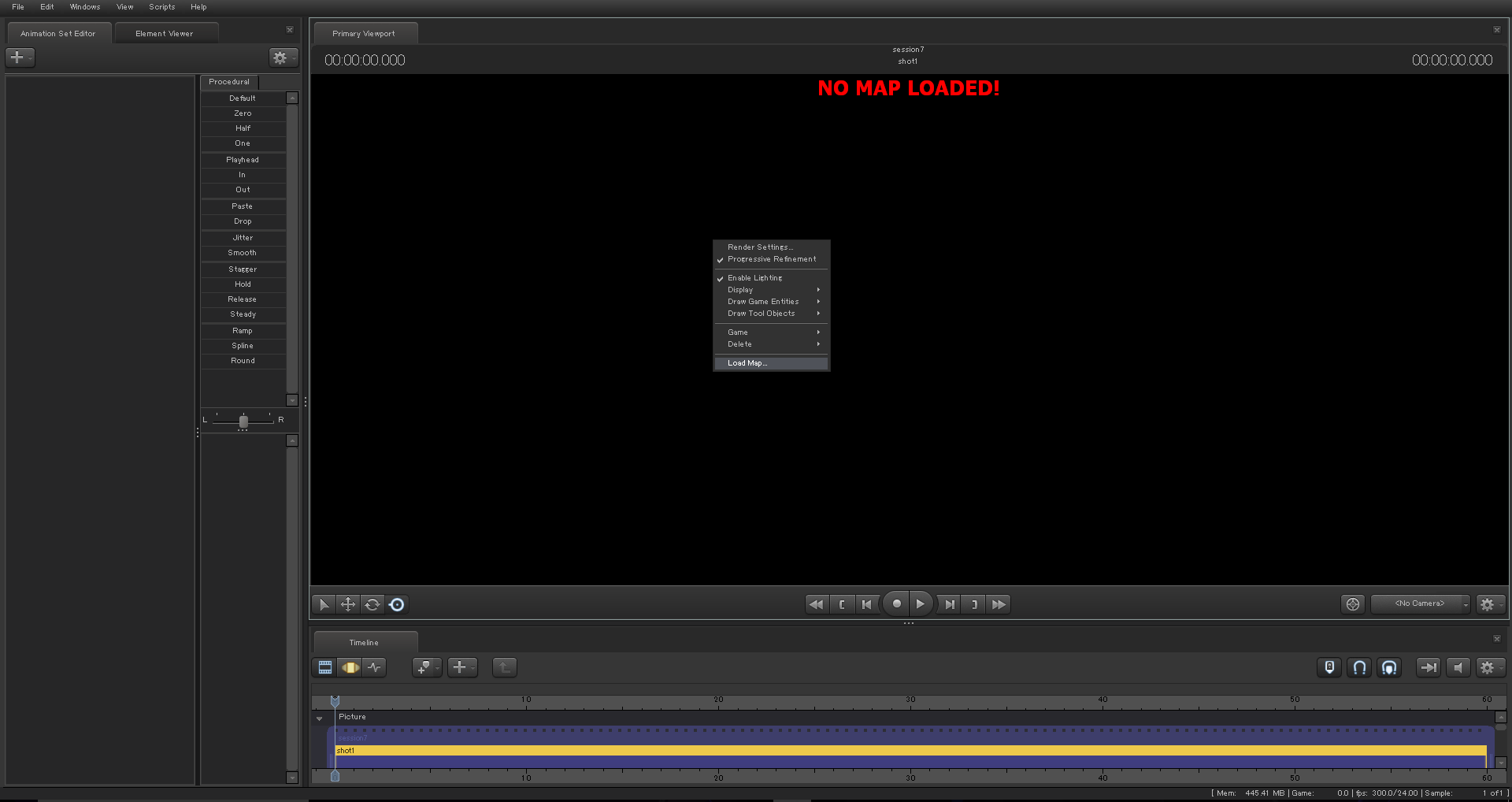
Task: Apply the Zero procedural preset
Action: tap(243, 113)
